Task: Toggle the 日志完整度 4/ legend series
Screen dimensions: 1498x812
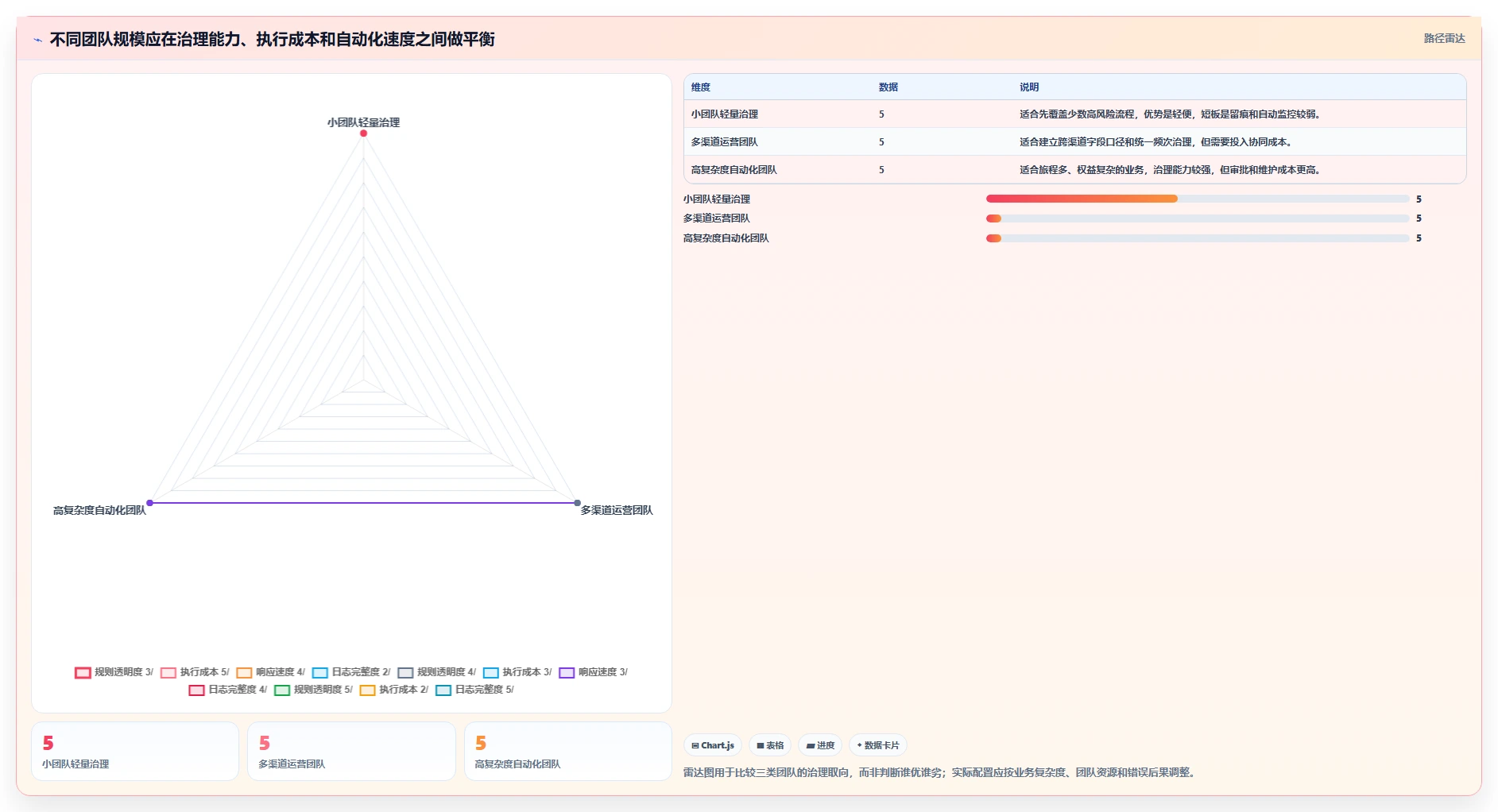Action: click(227, 690)
